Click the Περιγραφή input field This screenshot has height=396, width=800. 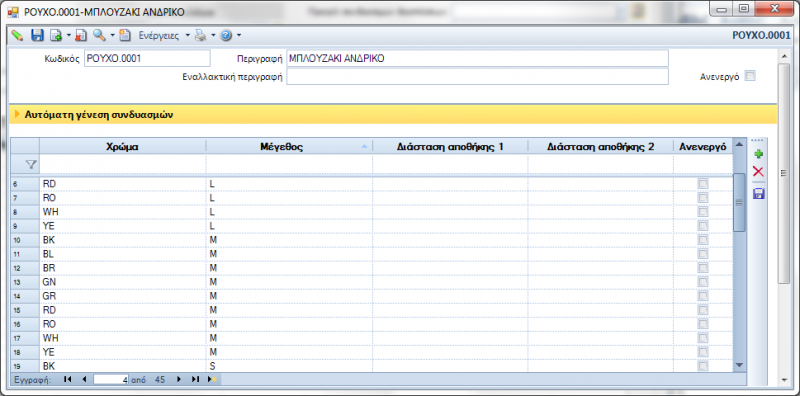(x=477, y=58)
